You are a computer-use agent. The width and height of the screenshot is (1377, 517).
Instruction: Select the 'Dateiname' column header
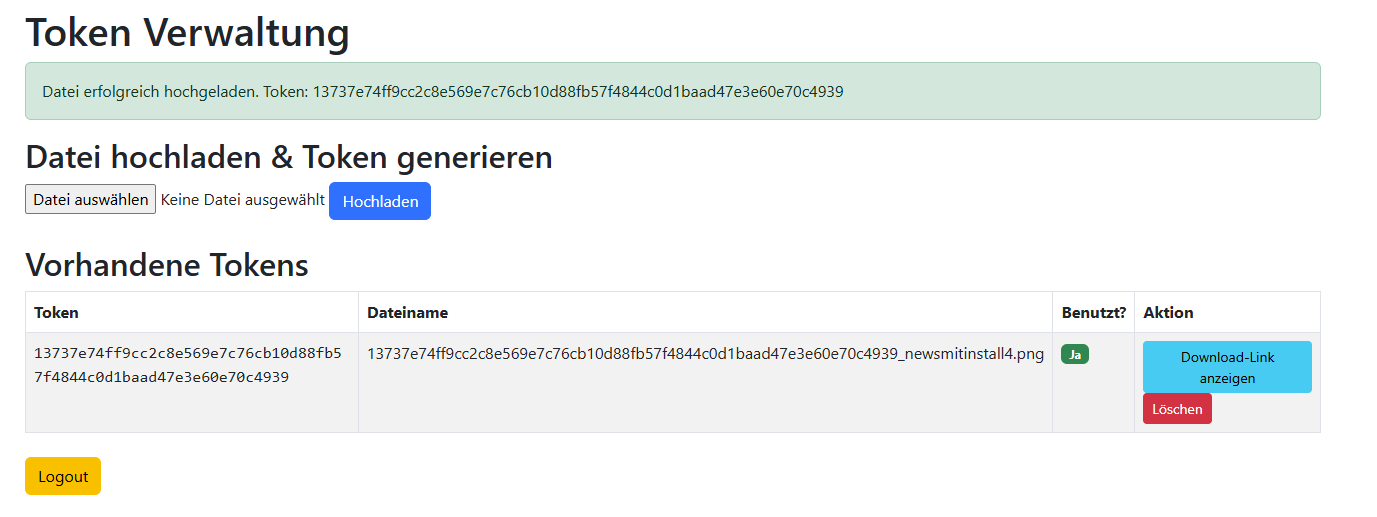coord(407,312)
